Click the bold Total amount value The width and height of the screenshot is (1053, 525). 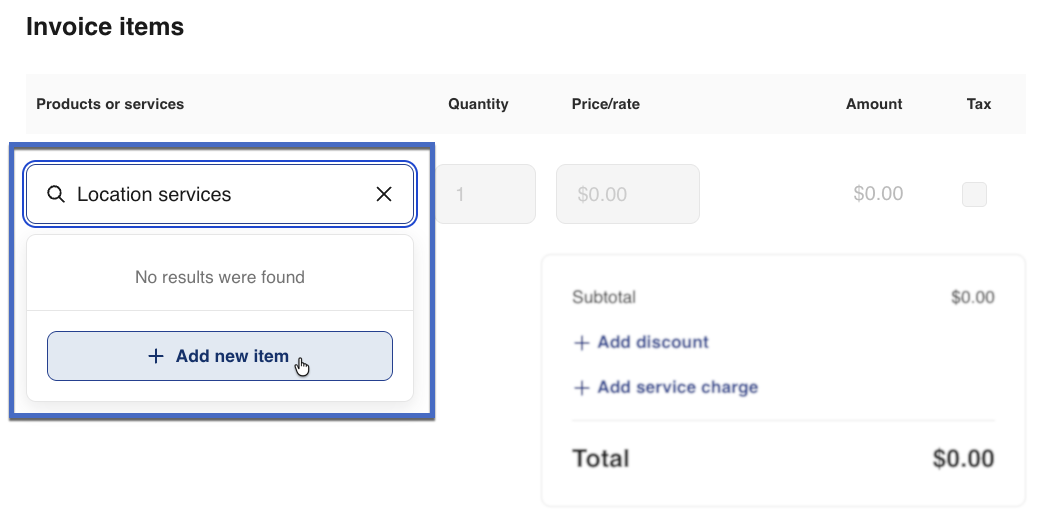tap(963, 459)
